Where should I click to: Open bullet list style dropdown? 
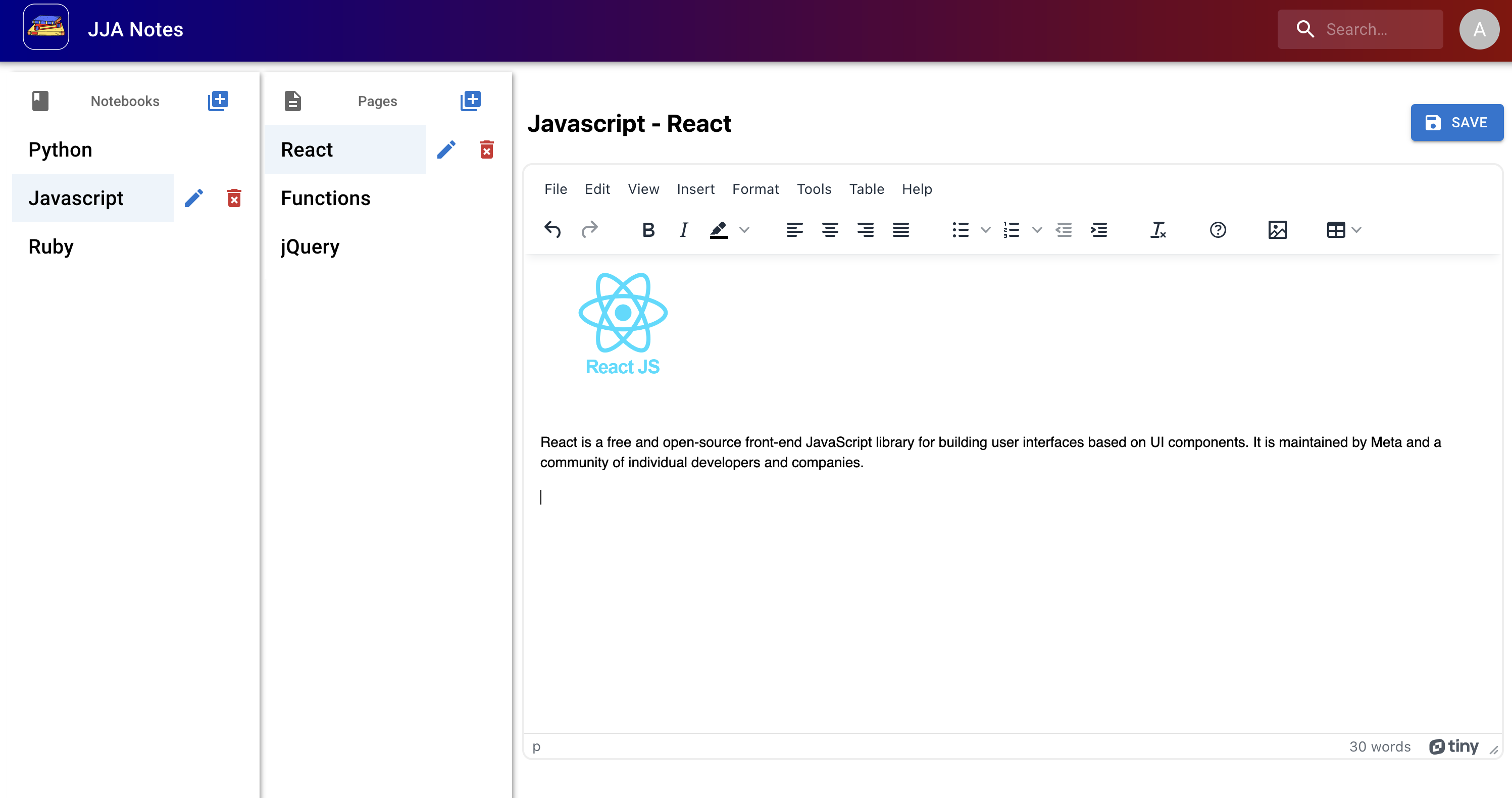(985, 230)
